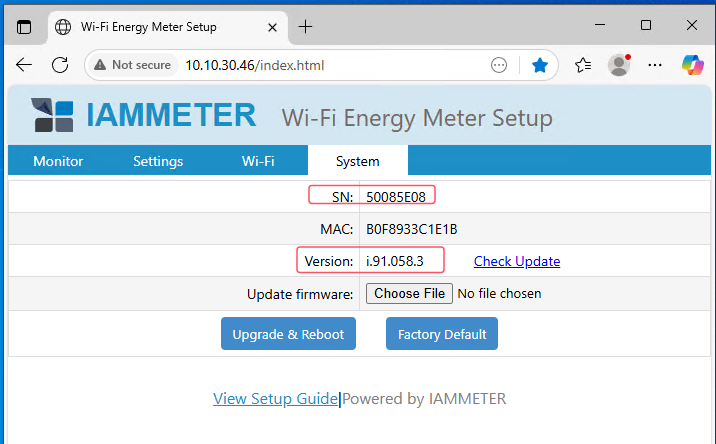
Task: Open the favorites list icon
Action: pos(583,65)
